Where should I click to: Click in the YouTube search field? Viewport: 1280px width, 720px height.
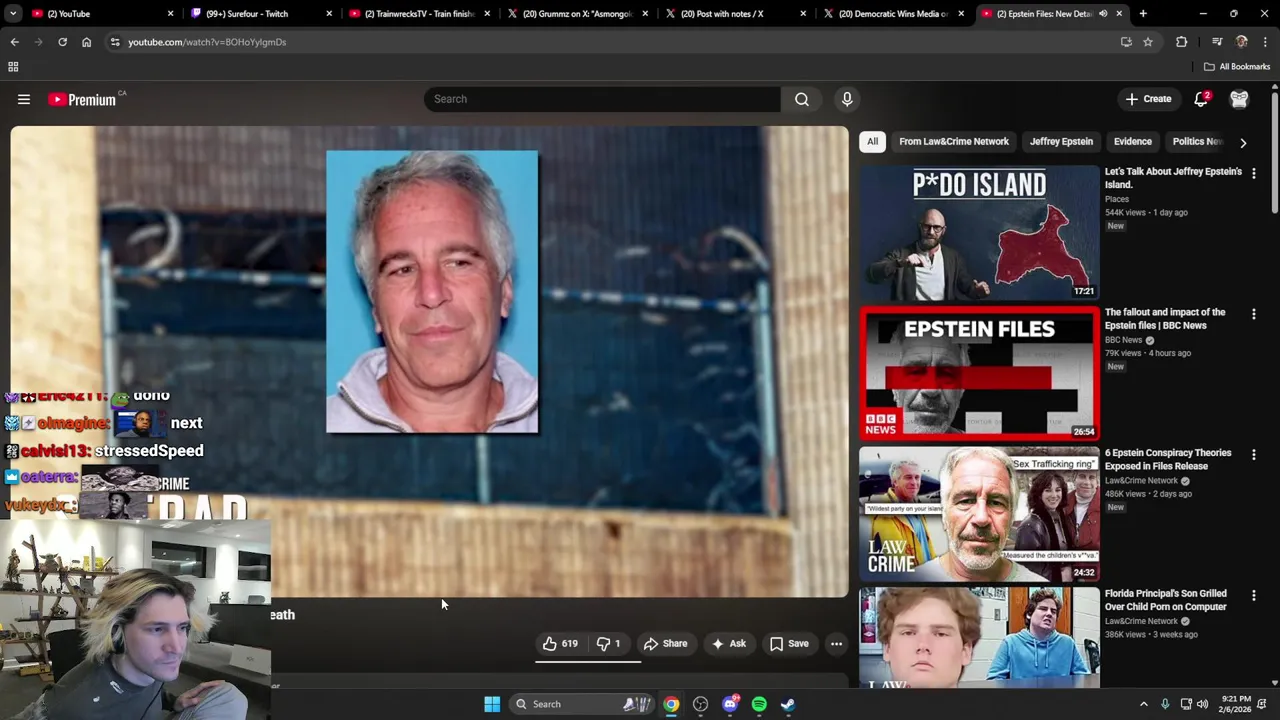pyautogui.click(x=602, y=99)
